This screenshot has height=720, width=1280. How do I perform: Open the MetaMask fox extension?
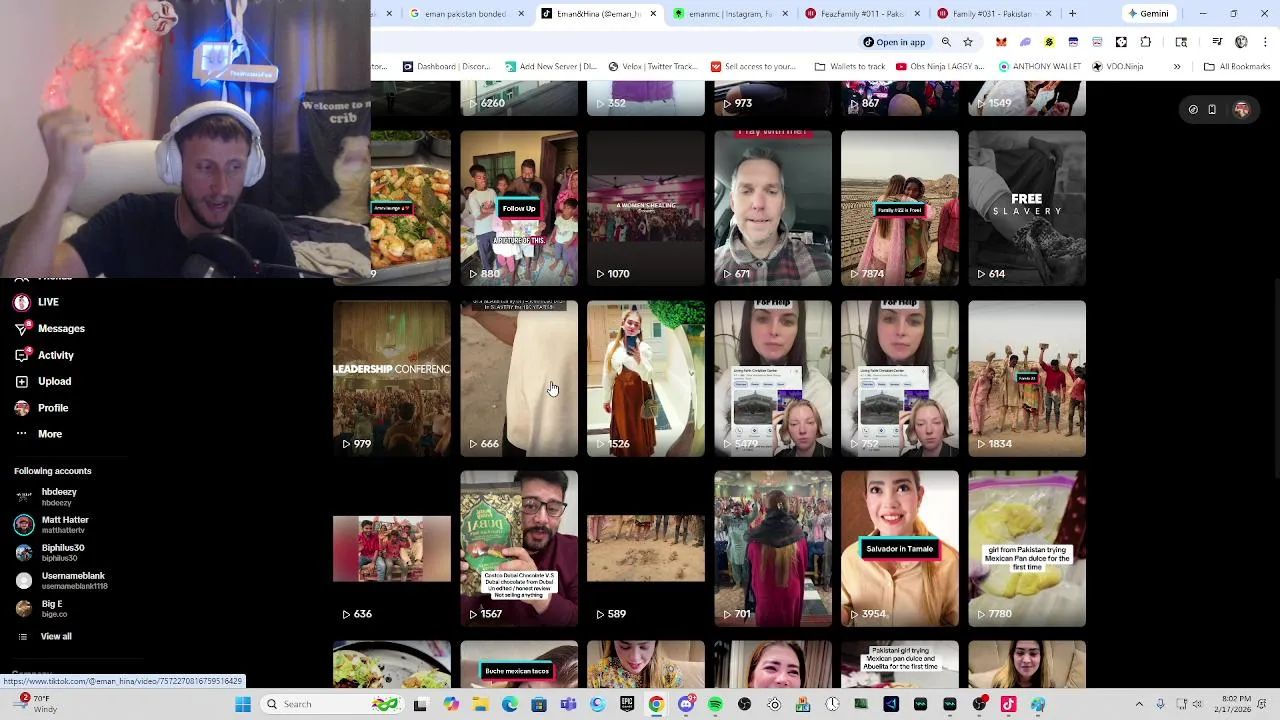(x=1001, y=42)
